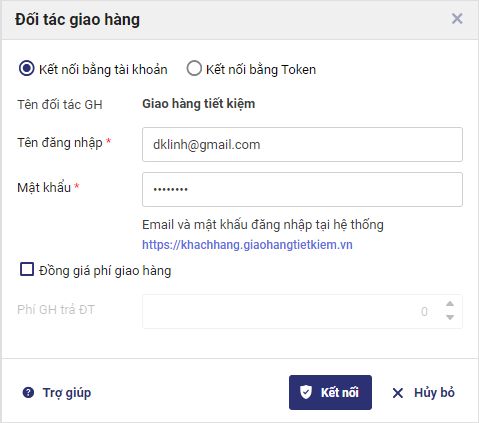Increase Phí GH trả ĐT with up arrow
Screen dimensions: 479x423
tap(450, 304)
